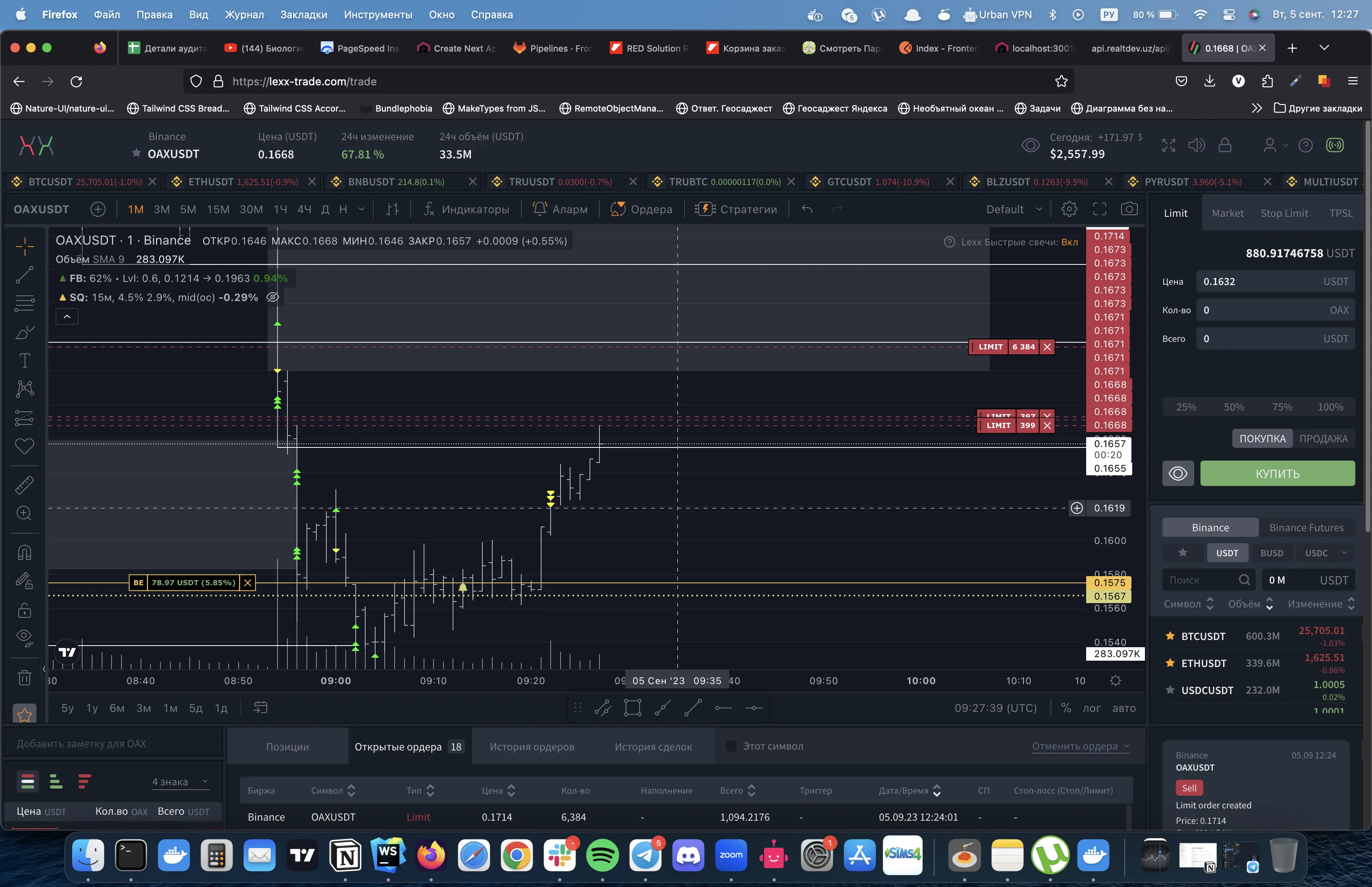1372x887 pixels.
Task: Mute sound with speaker icon in header
Action: 1197,145
